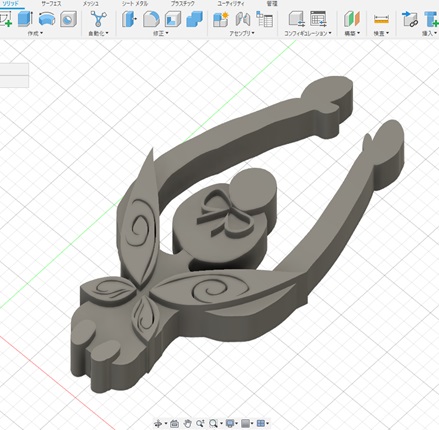
Task: Activate the Pan hand tool
Action: [188, 424]
